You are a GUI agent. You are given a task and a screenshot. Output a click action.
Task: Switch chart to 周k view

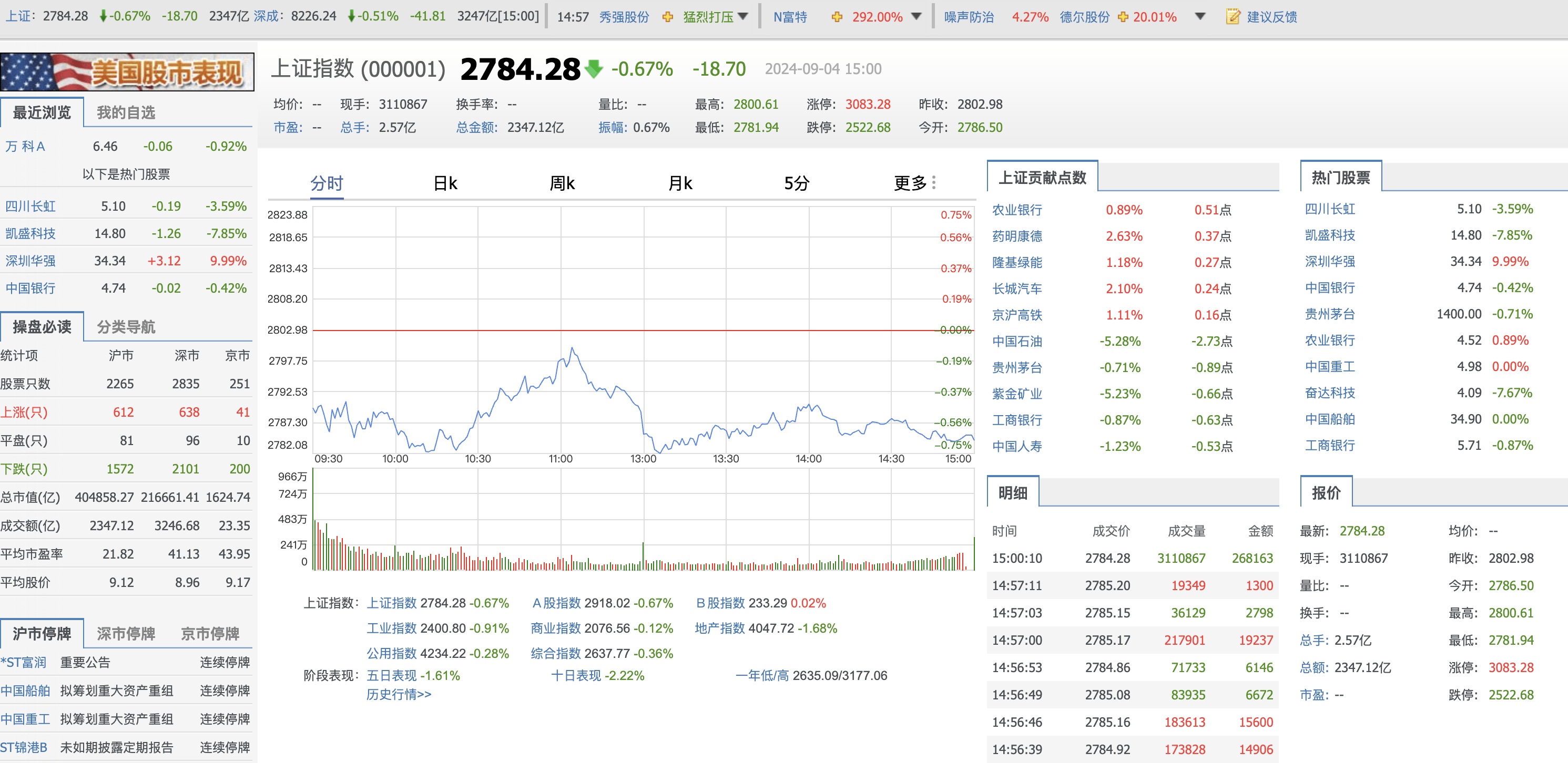[563, 183]
